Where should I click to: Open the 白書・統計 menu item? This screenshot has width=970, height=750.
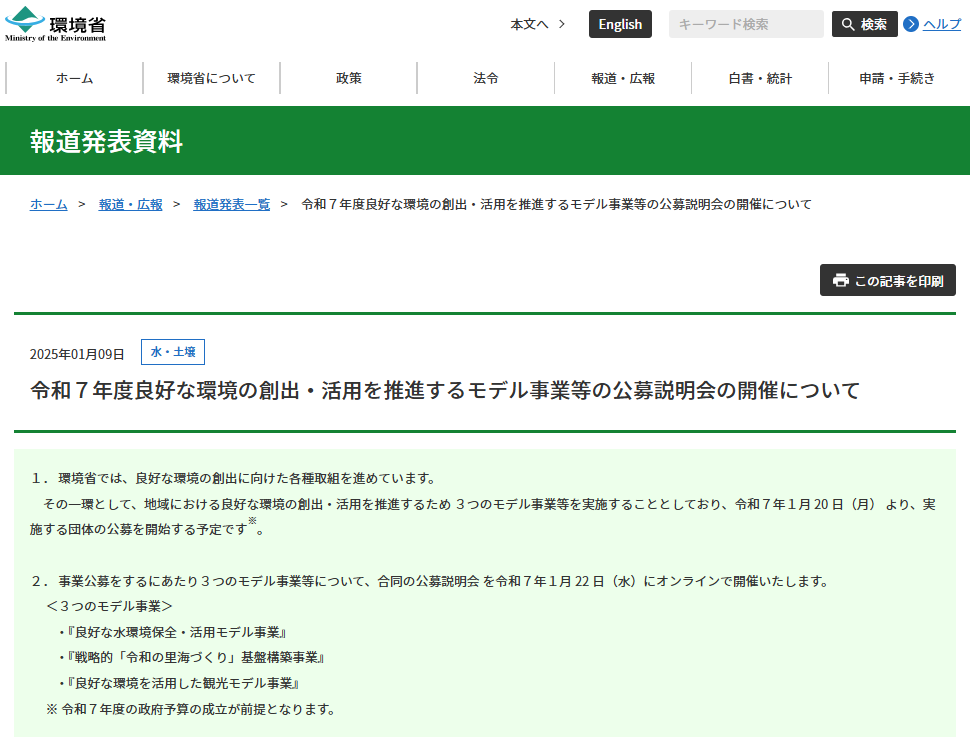758,77
